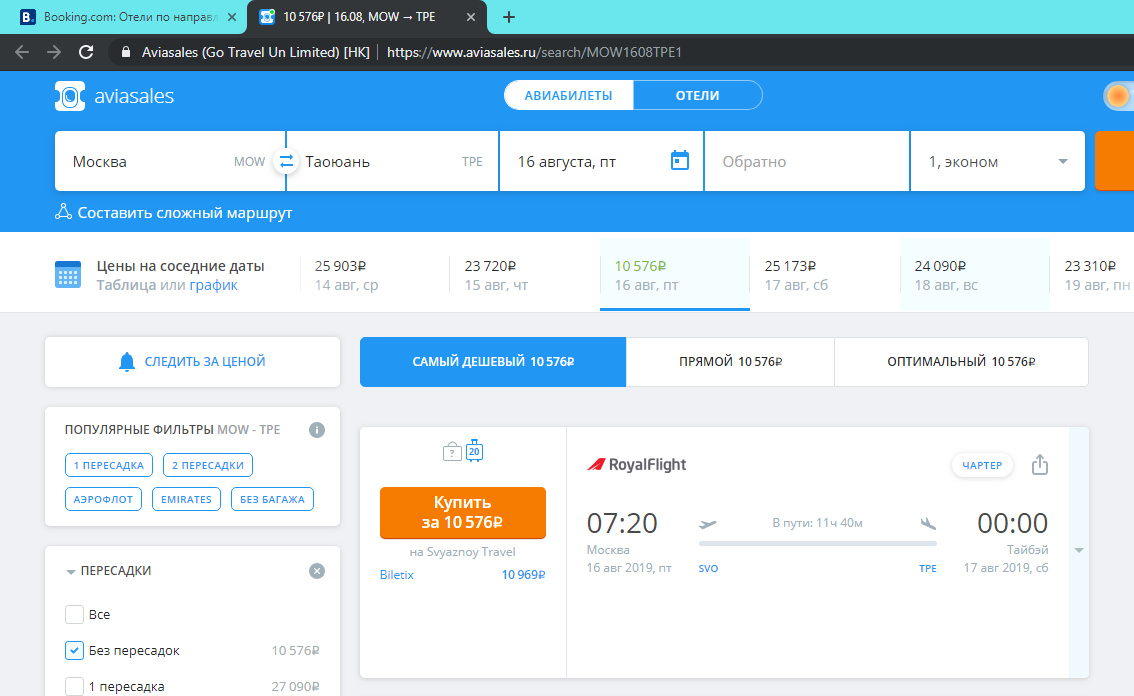This screenshot has height=696, width=1134.
Task: Share the RoyalFlight ticket
Action: coord(1039,464)
